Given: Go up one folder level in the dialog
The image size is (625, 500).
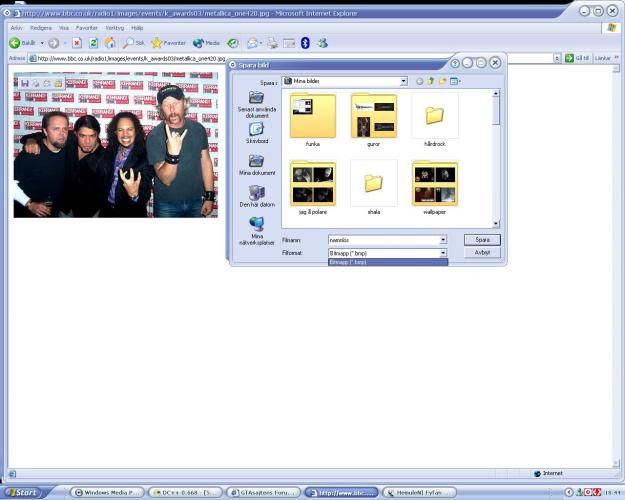Looking at the screenshot, I should [430, 81].
